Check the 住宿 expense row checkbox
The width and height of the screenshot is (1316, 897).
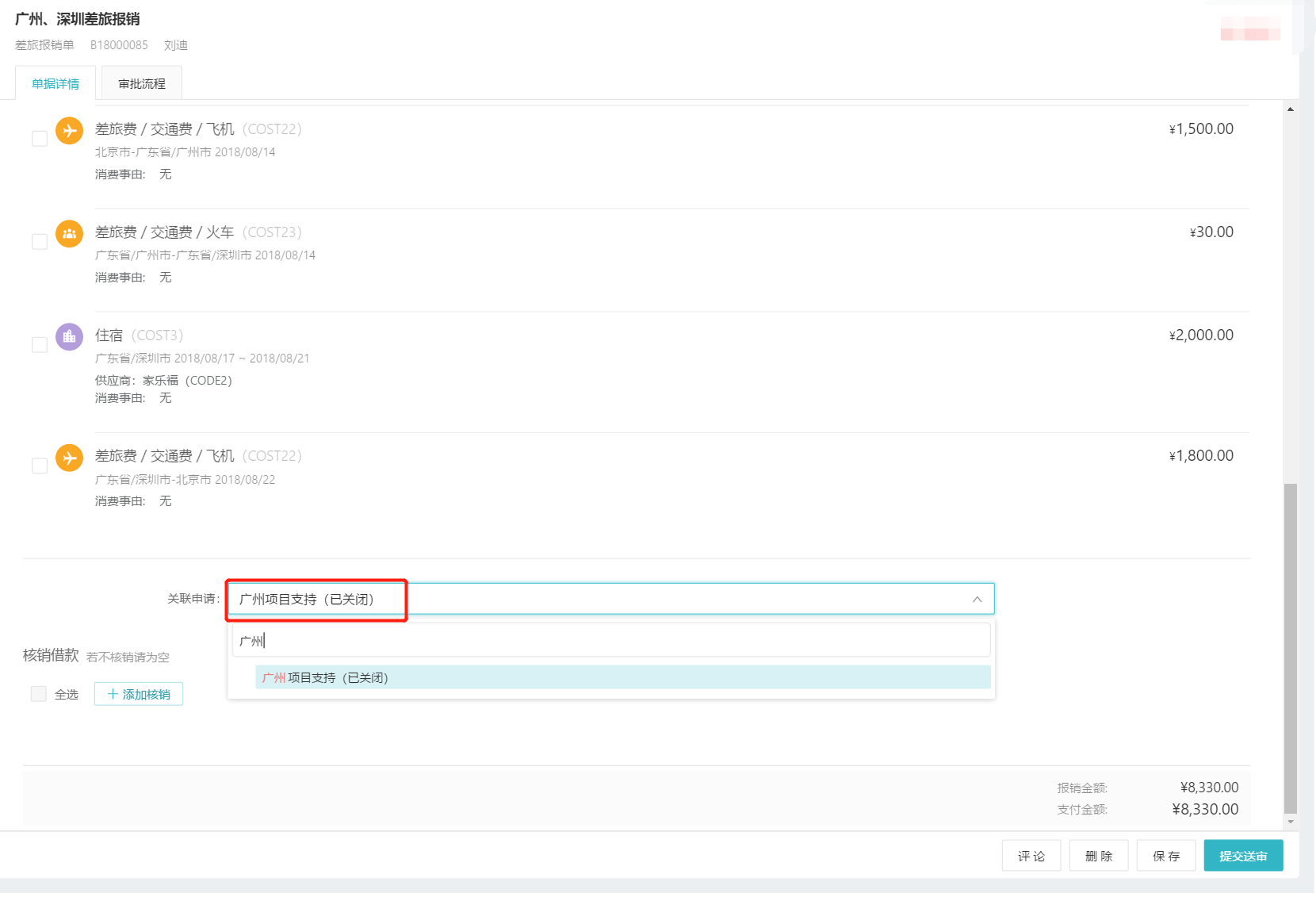(x=40, y=345)
